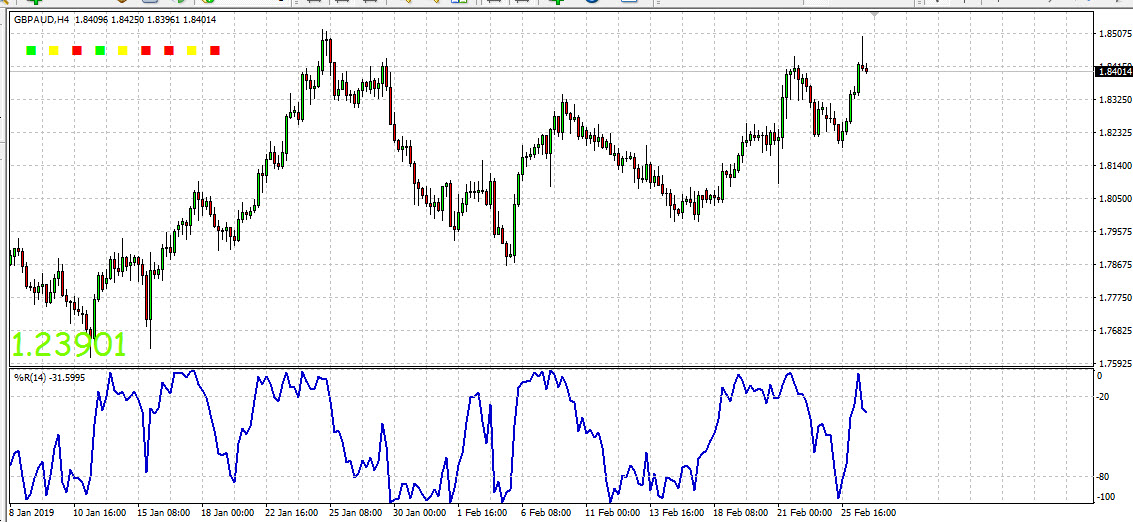
Task: Click the 1.78675 price axis level
Action: pyautogui.click(x=1114, y=265)
